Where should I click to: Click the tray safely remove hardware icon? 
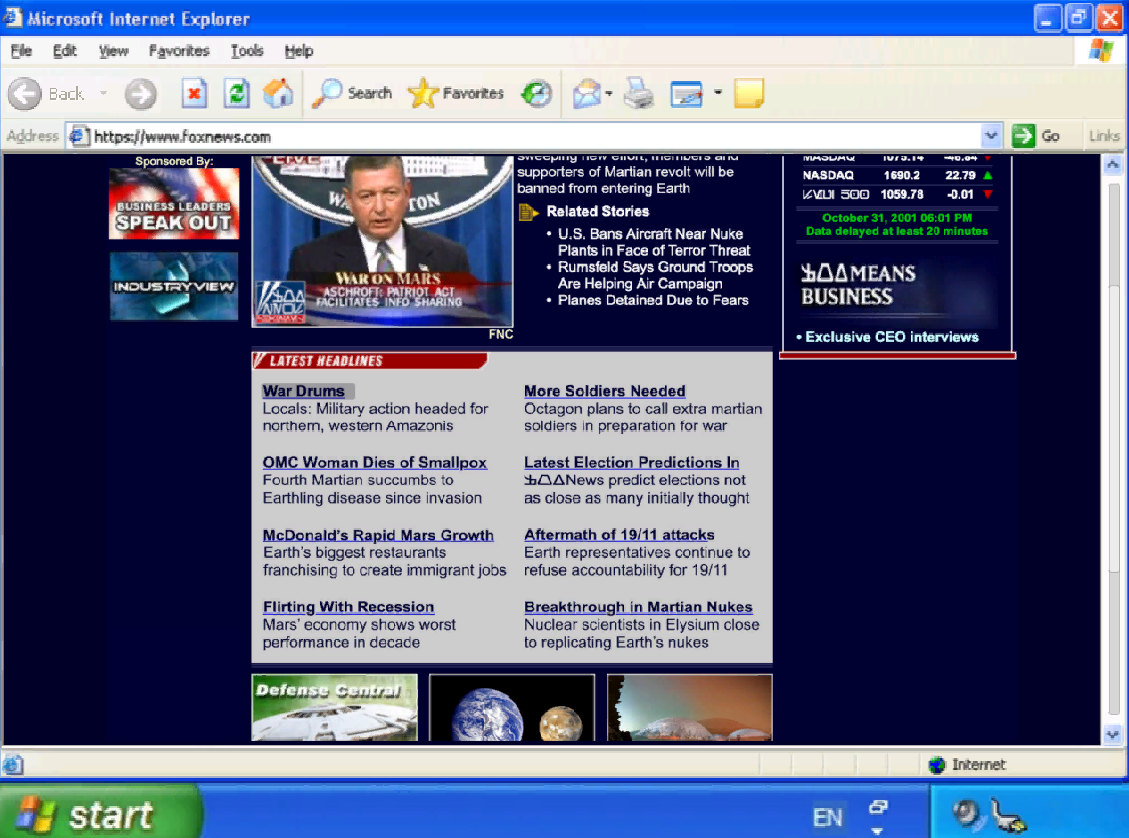1007,816
